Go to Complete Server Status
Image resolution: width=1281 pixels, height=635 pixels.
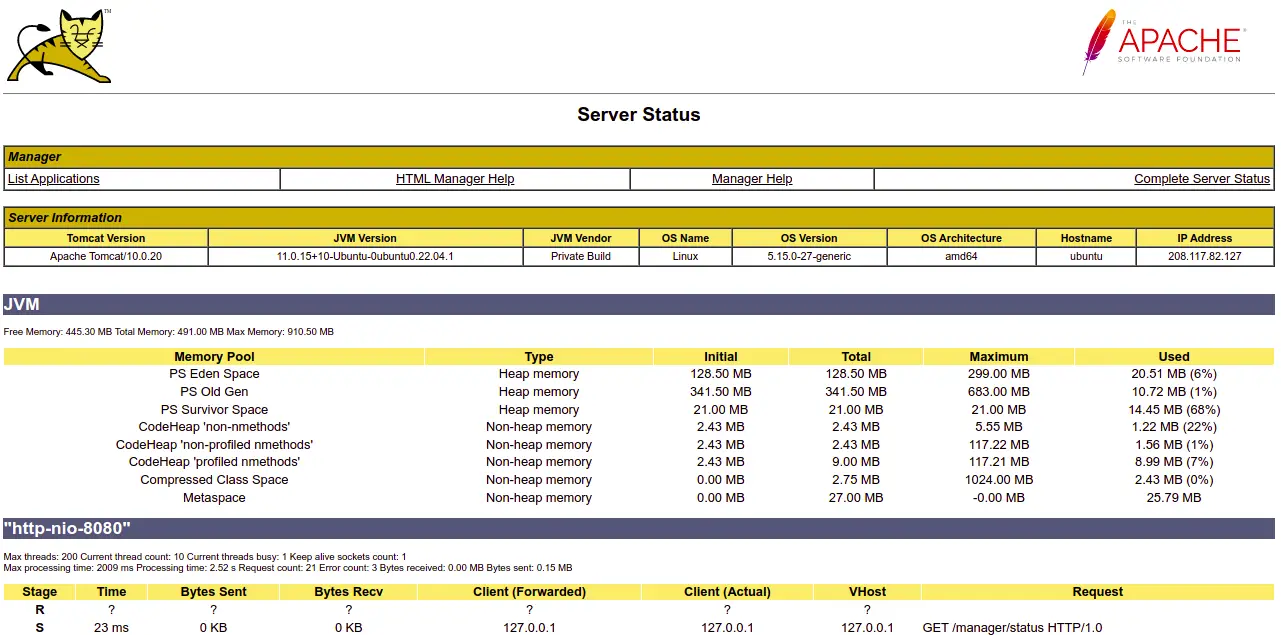(x=1201, y=179)
